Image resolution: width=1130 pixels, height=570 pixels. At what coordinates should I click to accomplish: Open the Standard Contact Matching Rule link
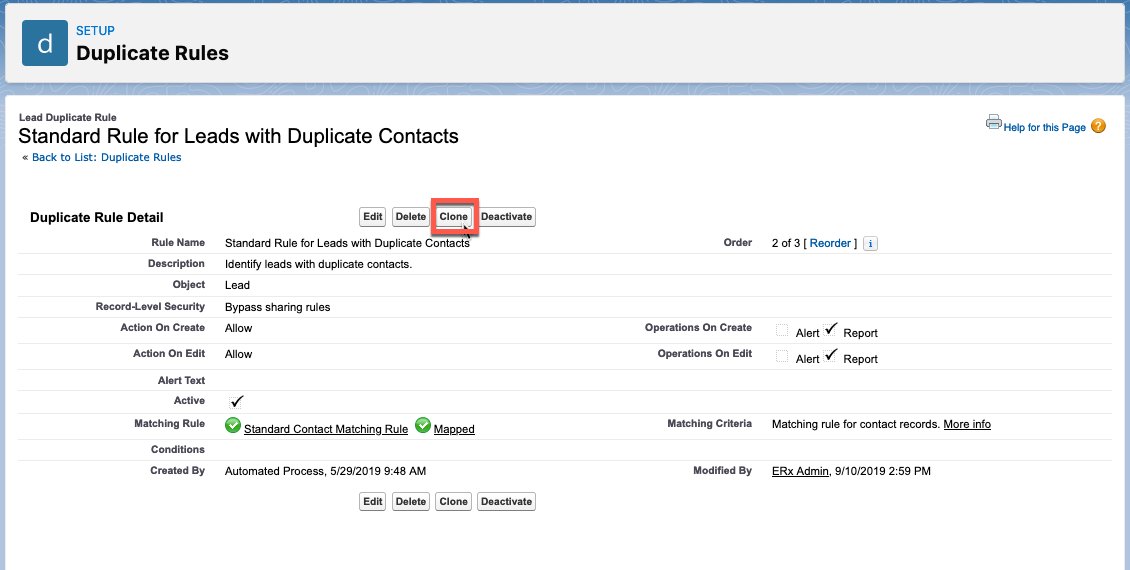pyautogui.click(x=326, y=429)
